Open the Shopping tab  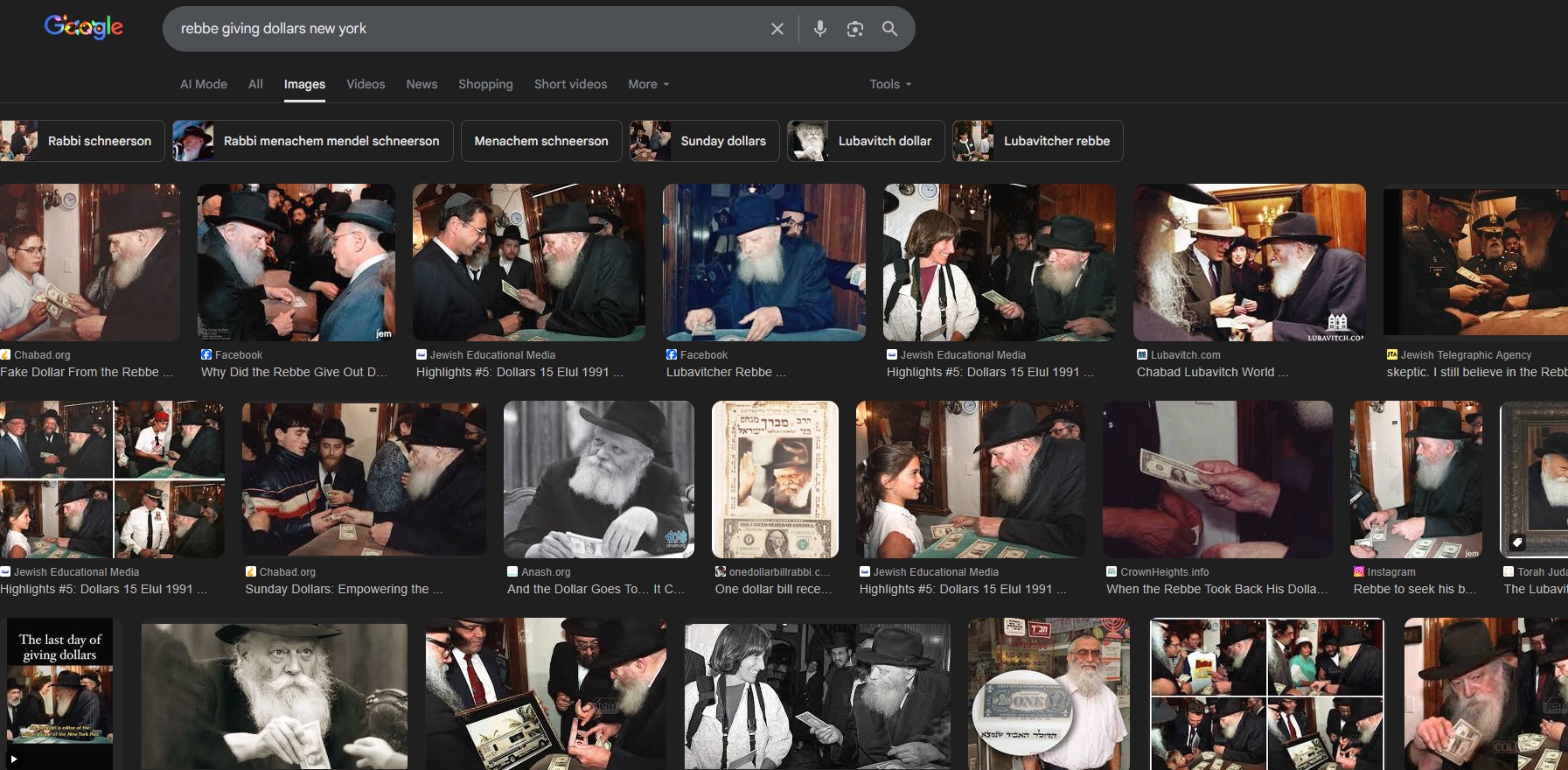[485, 84]
